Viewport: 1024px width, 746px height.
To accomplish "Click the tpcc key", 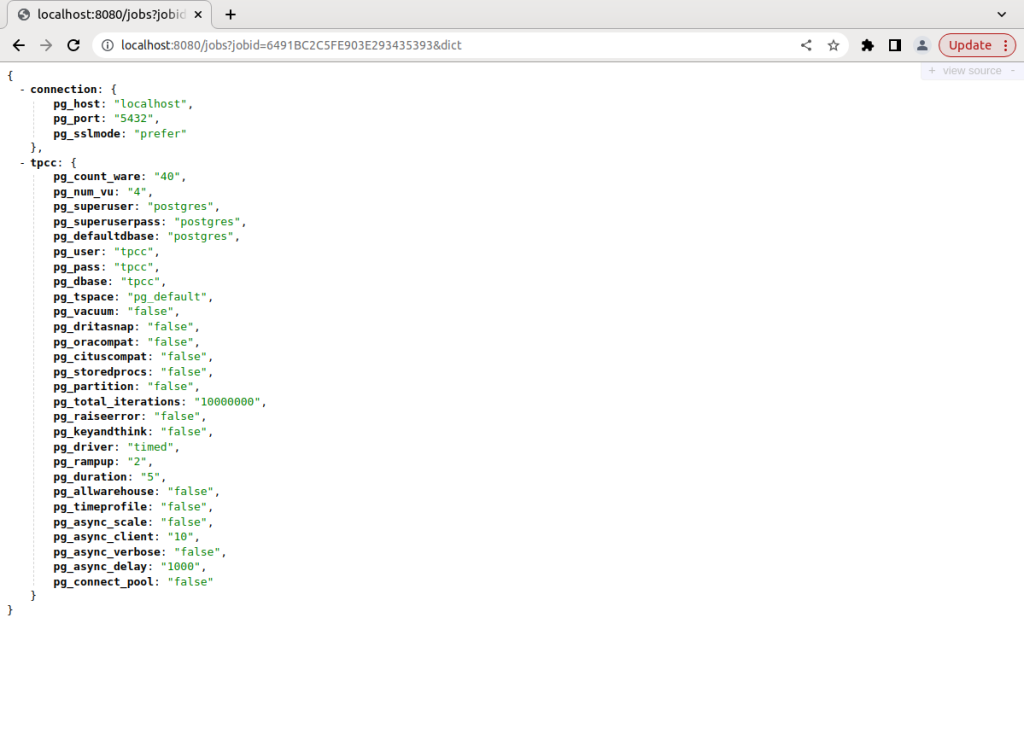I will tap(43, 163).
